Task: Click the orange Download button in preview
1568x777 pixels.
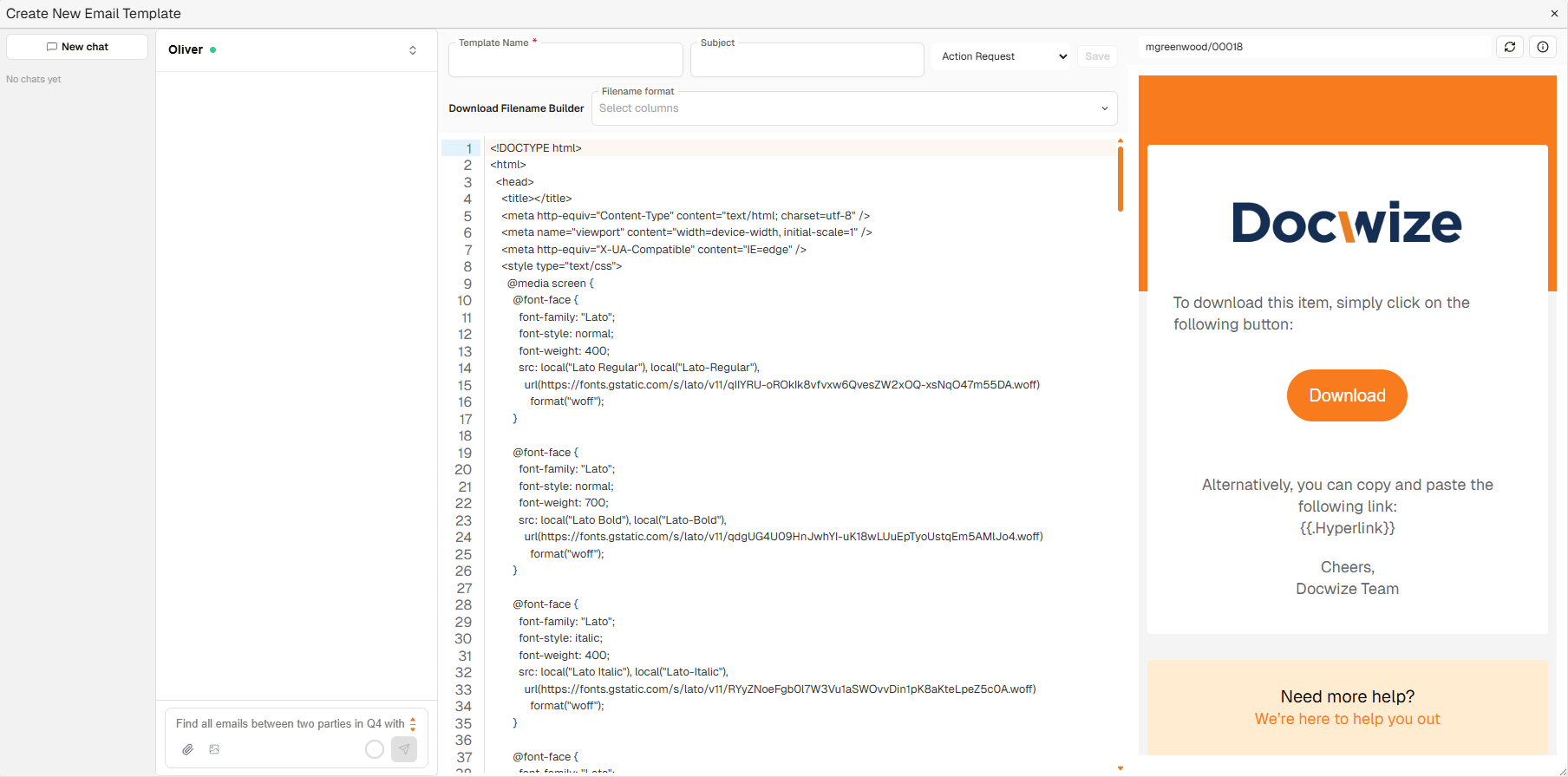Action: [1347, 395]
